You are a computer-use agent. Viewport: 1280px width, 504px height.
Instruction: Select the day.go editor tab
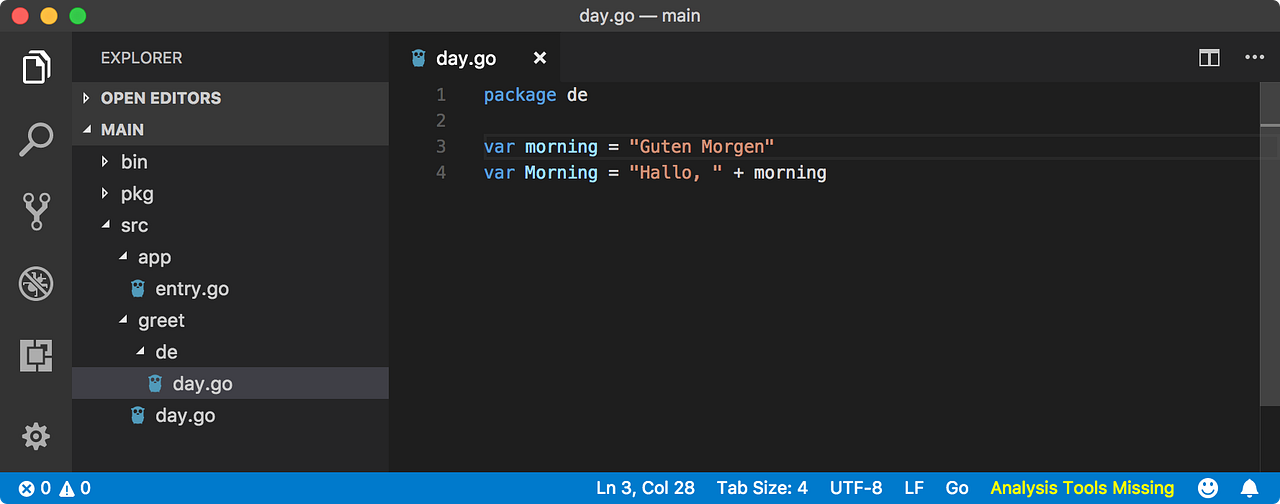point(465,58)
